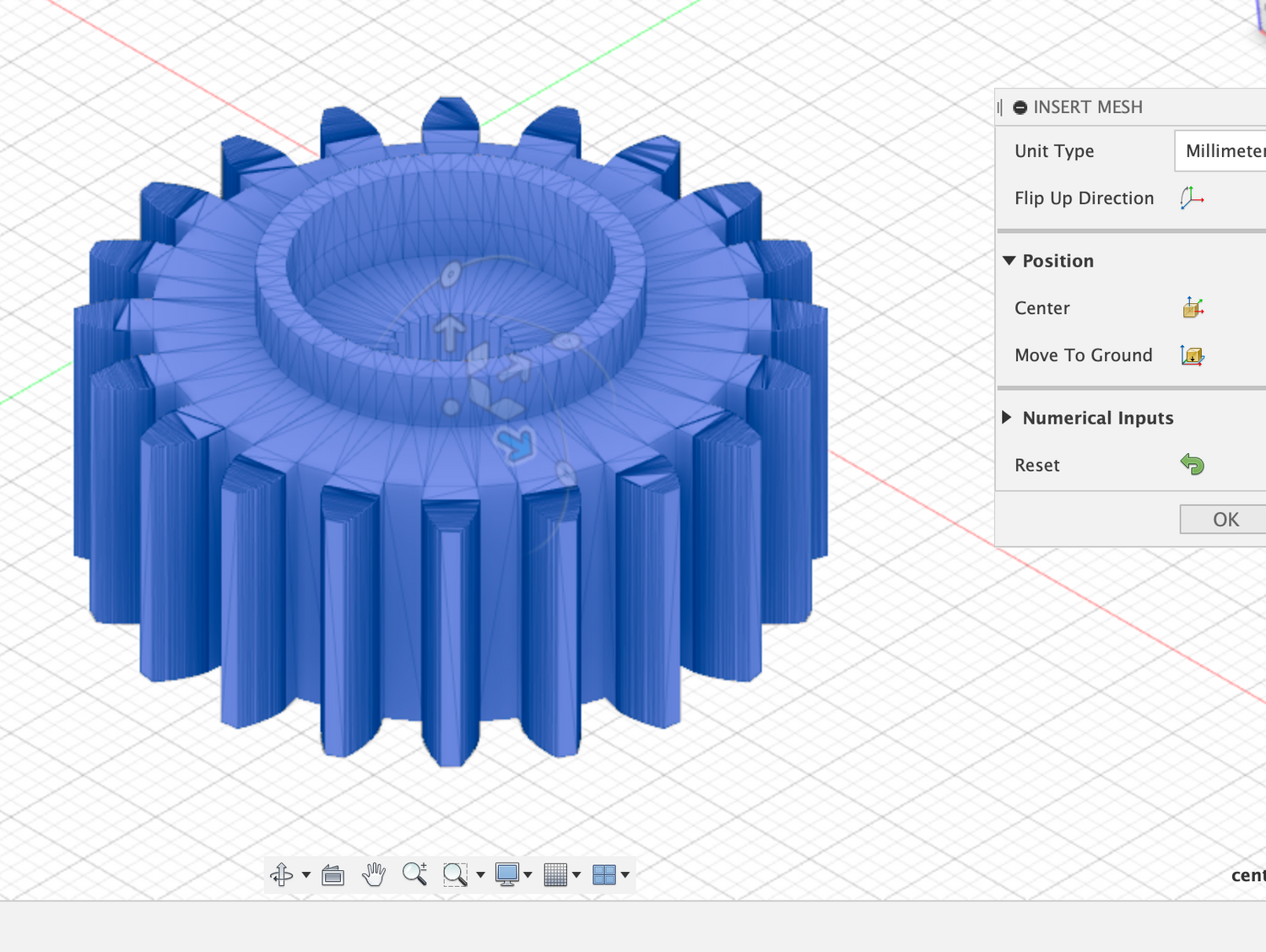Click the Zoom Window magnifier icon
Viewport: 1266px width, 952px height.
point(455,875)
